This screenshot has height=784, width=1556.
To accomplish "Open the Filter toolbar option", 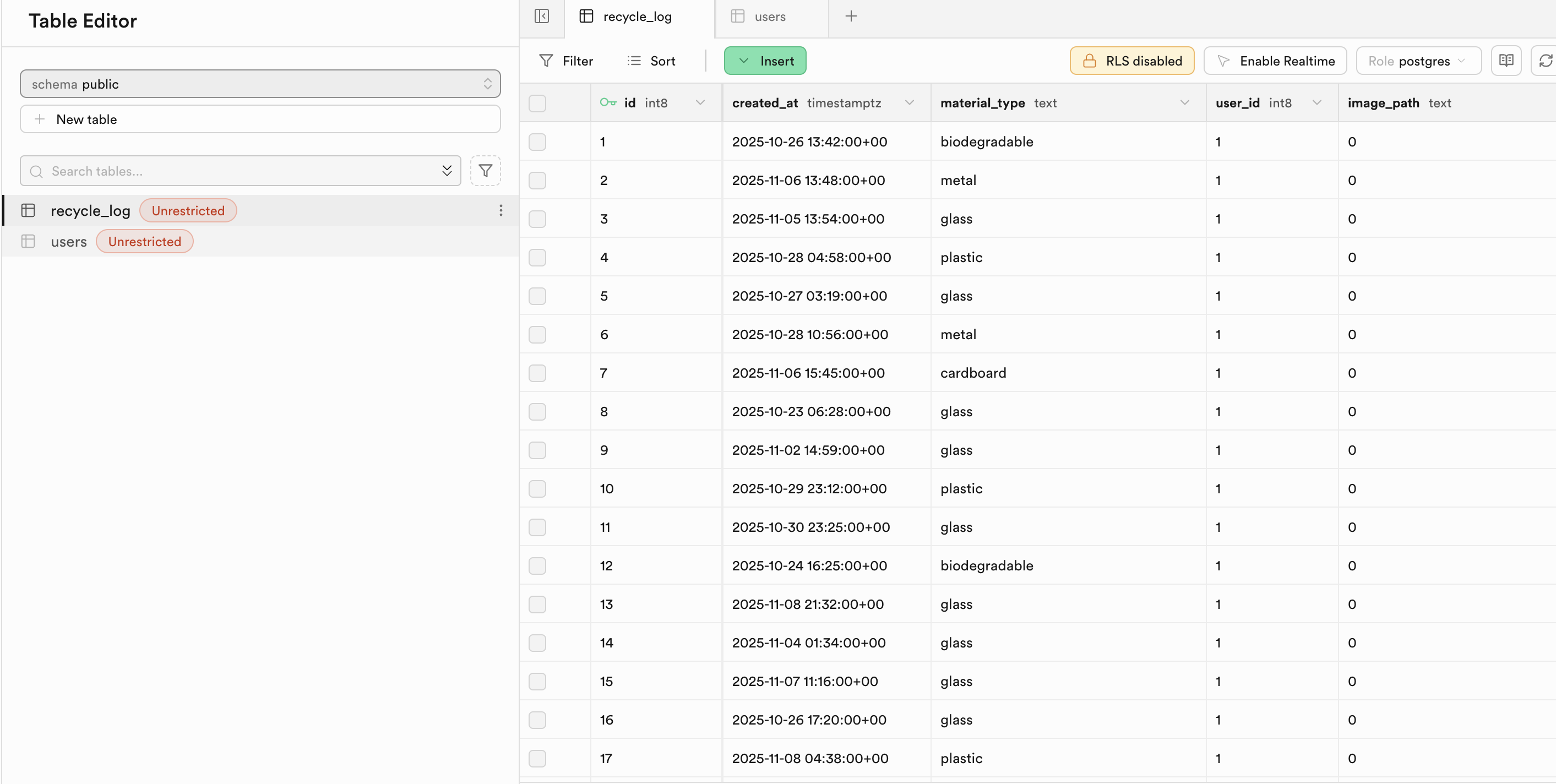I will 565,61.
